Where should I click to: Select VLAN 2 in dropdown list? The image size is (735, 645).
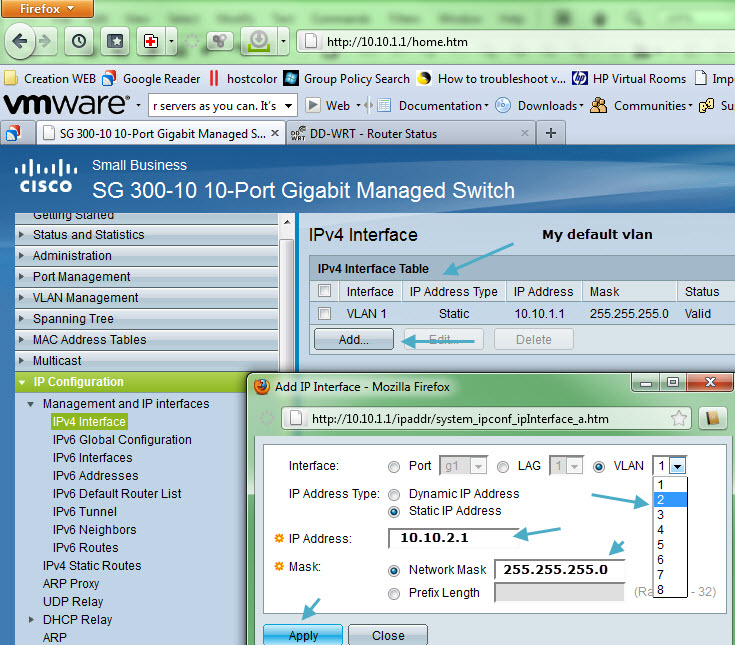coord(670,500)
